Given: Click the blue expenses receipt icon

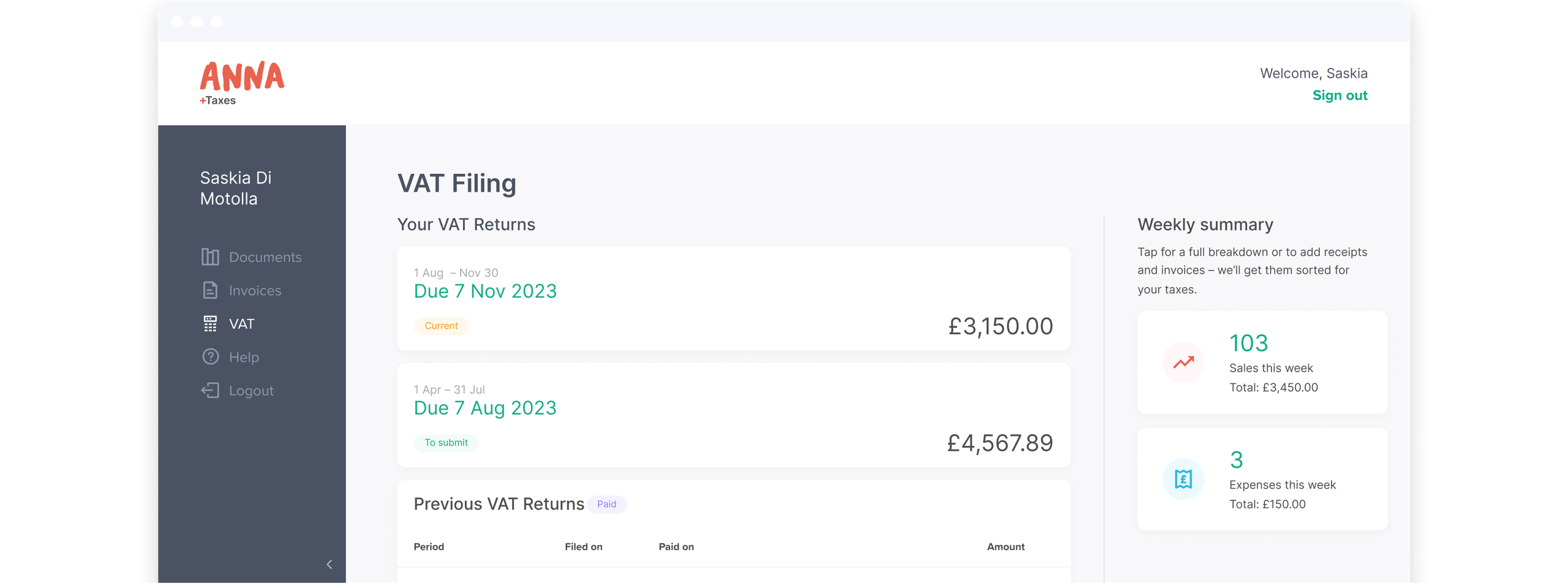Looking at the screenshot, I should point(1182,478).
